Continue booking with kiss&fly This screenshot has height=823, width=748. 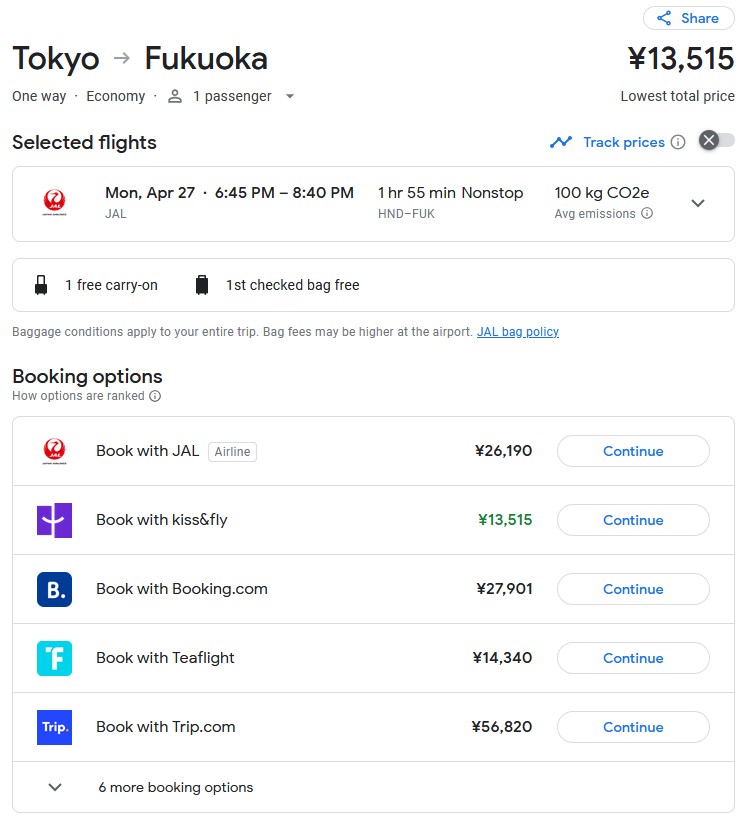click(x=633, y=520)
